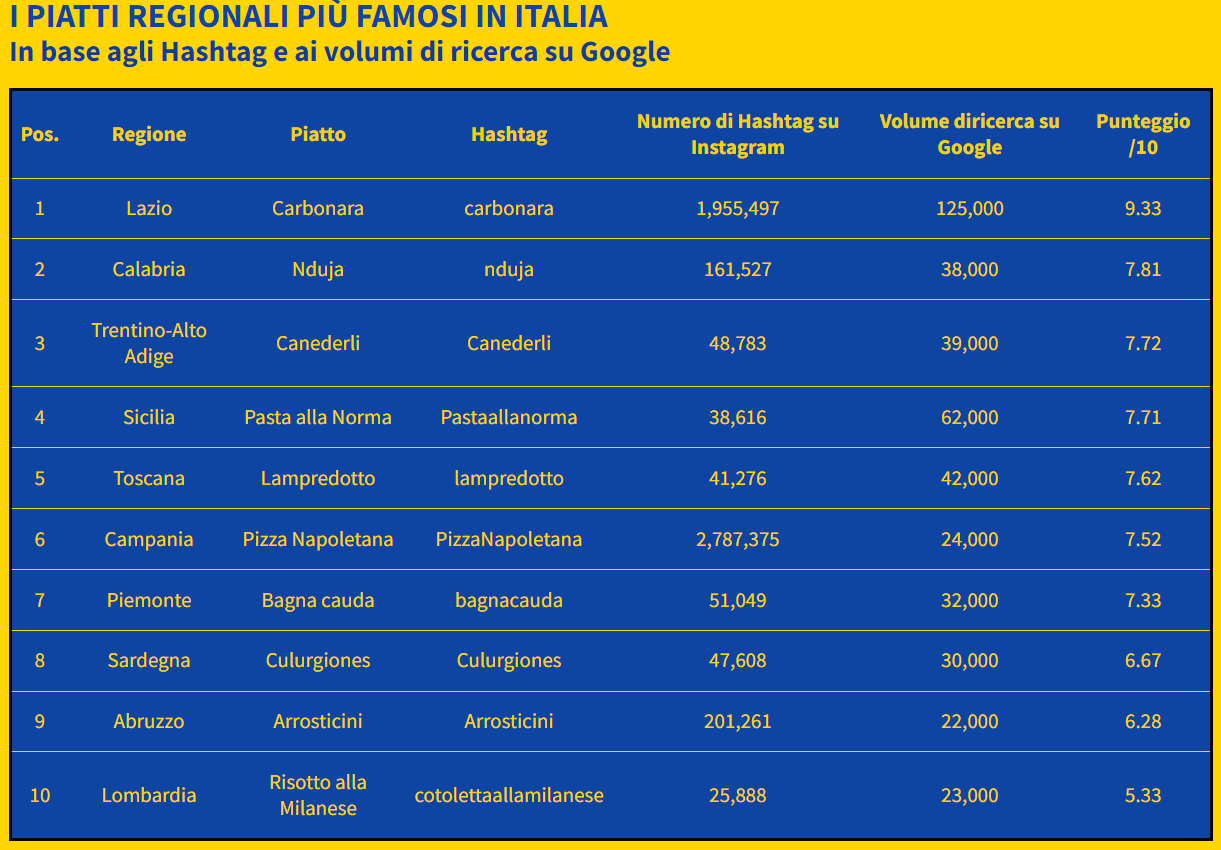
Task: Click the 'Pos.' column header
Action: point(40,134)
